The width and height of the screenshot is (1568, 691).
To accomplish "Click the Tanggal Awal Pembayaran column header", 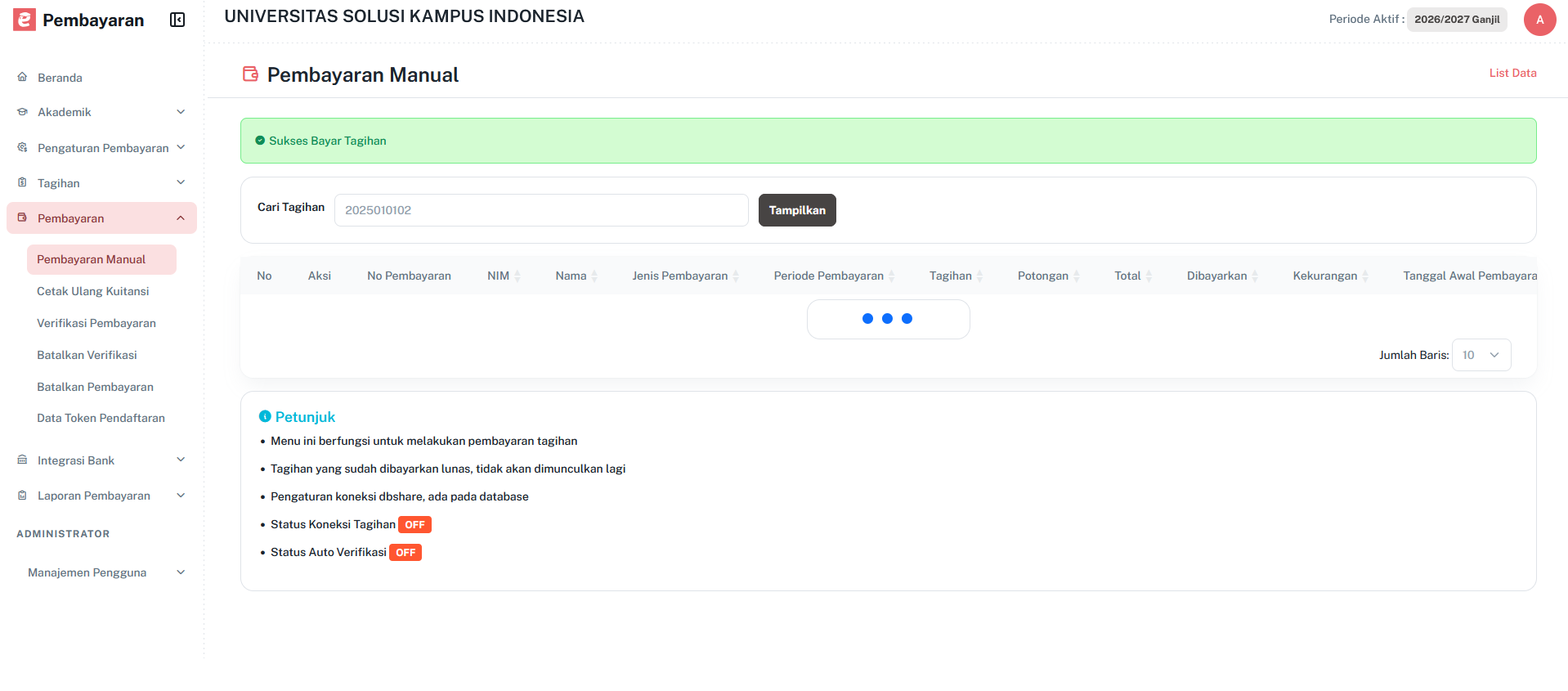I will click(x=1469, y=276).
